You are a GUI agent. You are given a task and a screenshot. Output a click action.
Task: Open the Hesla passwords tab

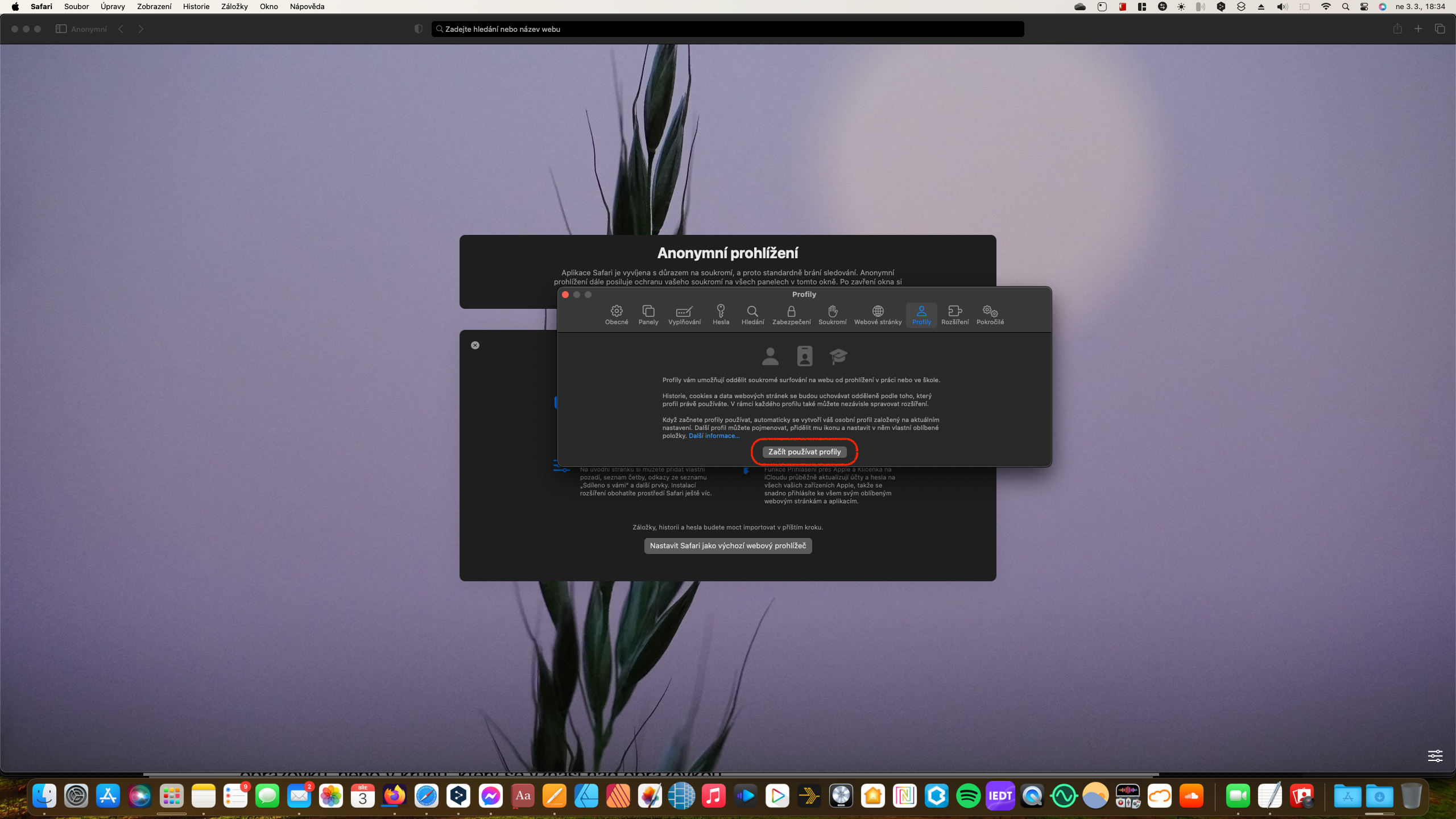[721, 315]
